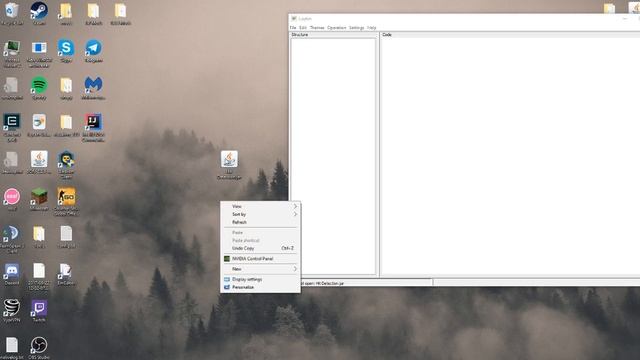
Task: Open the Operation menu in Luyten
Action: click(x=337, y=28)
